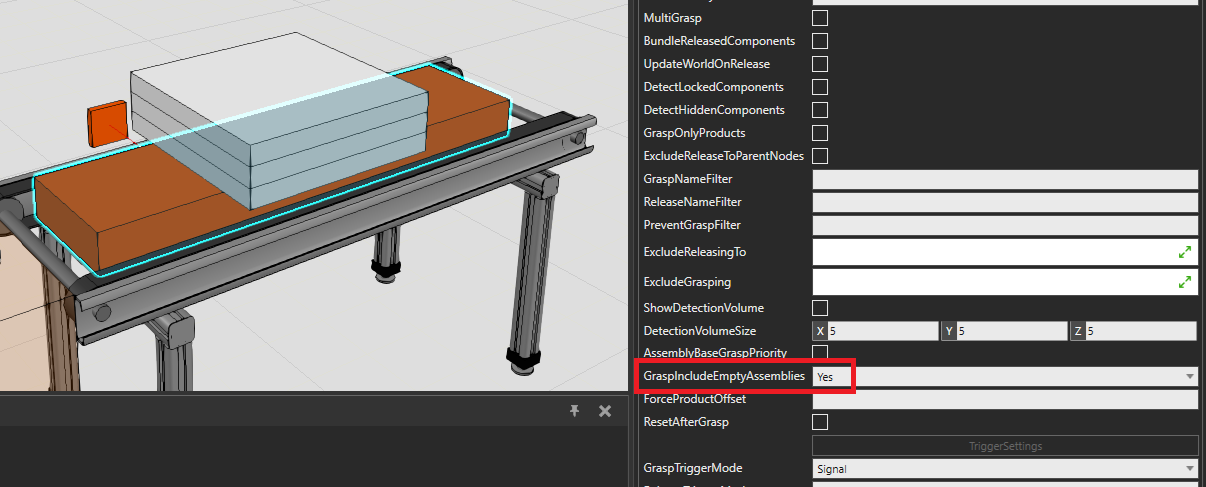Toggle the DetectHiddenComponents checkbox
This screenshot has height=487, width=1206.
click(x=820, y=110)
